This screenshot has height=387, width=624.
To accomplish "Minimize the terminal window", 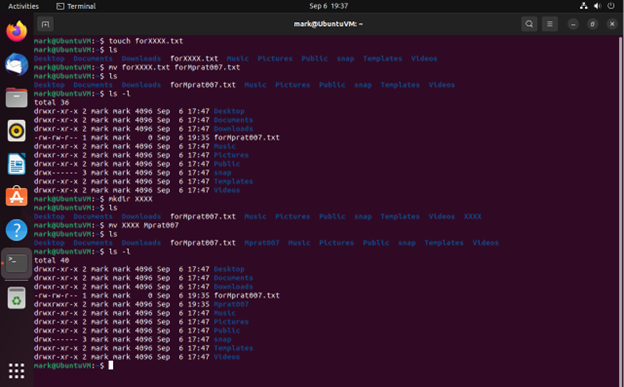I will coord(573,24).
